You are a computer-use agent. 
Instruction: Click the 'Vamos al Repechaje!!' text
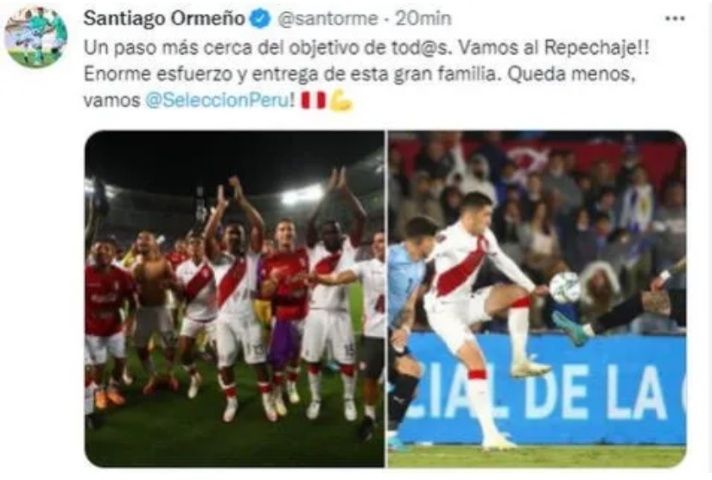(x=553, y=48)
